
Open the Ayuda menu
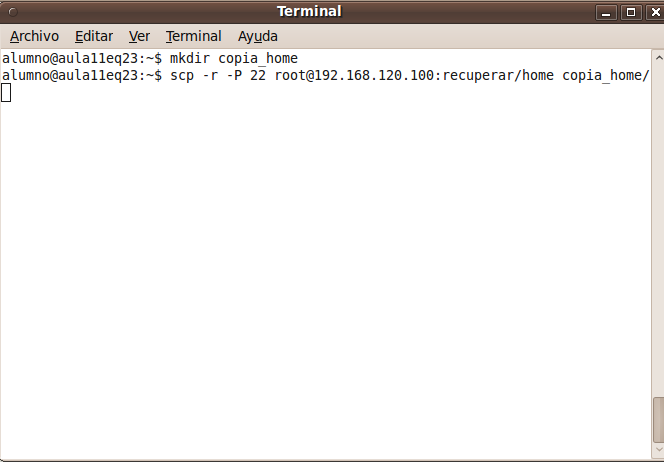(257, 36)
